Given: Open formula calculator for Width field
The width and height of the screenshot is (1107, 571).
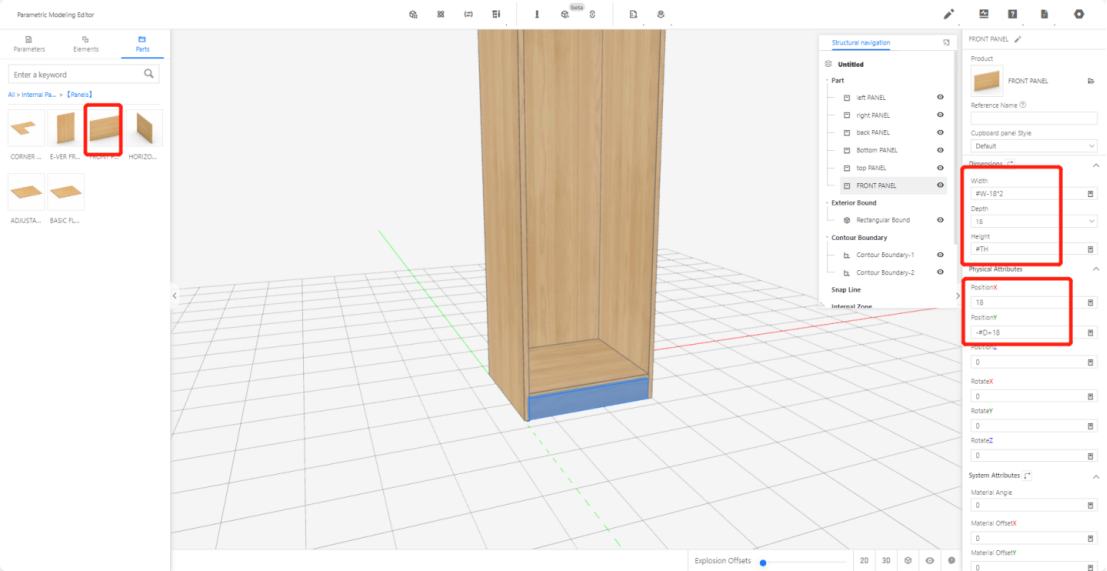Looking at the screenshot, I should tap(1090, 194).
